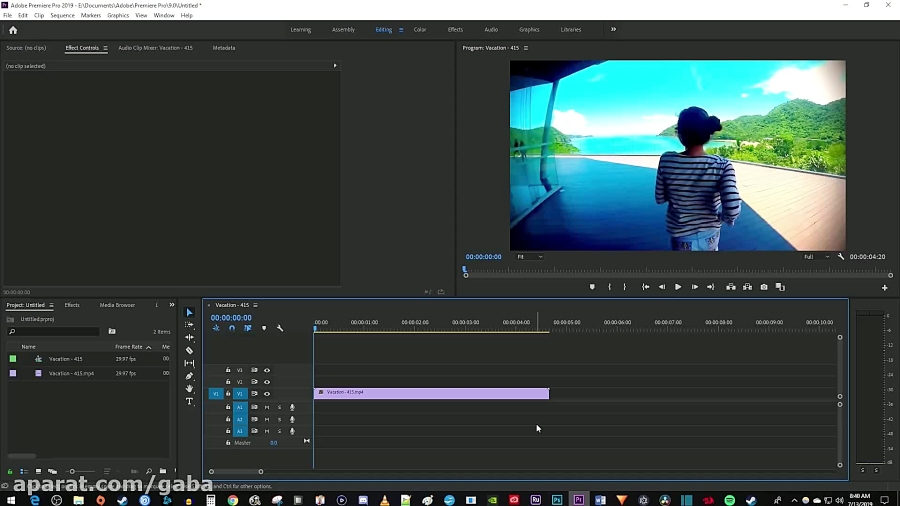Select the Ripple Edit tool
Image resolution: width=900 pixels, height=506 pixels.
tap(189, 337)
